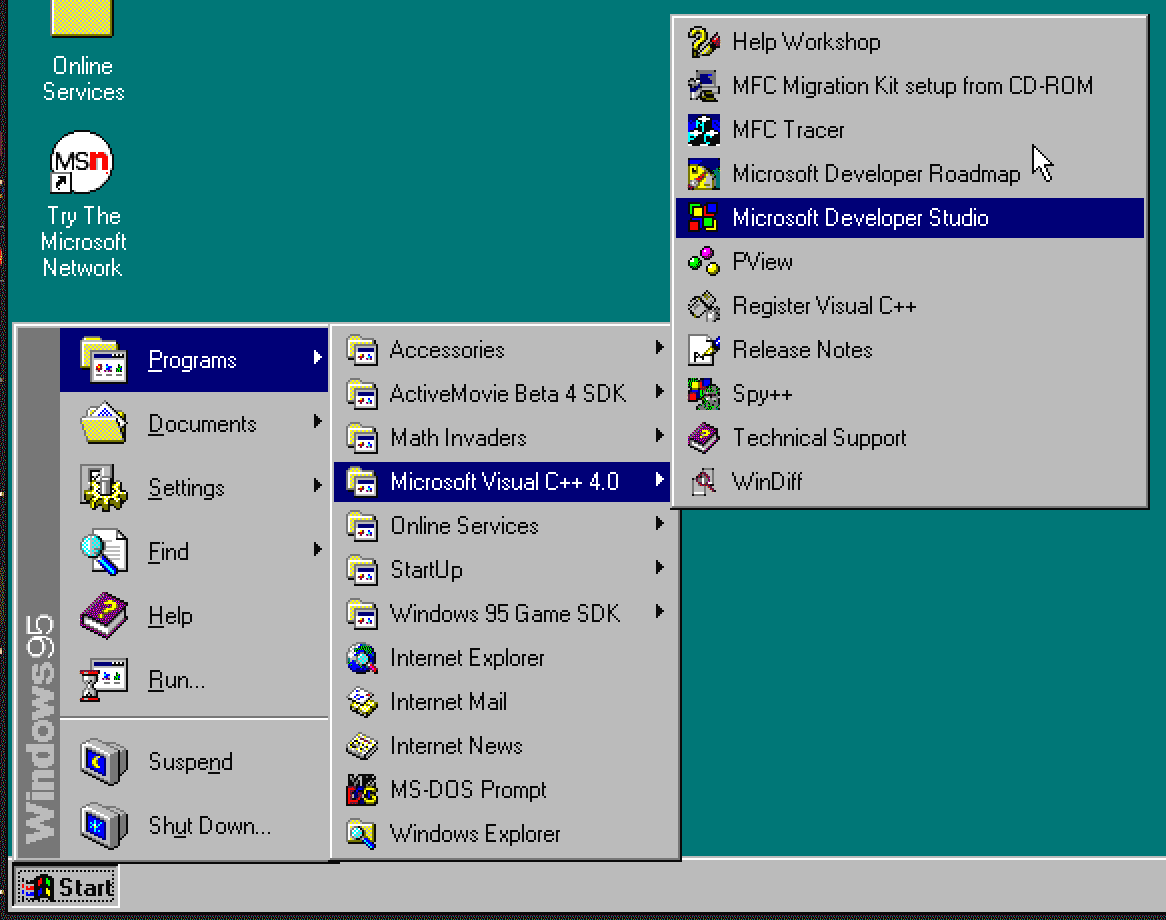This screenshot has width=1166, height=920.
Task: Open the Settings menu entry
Action: pos(185,488)
